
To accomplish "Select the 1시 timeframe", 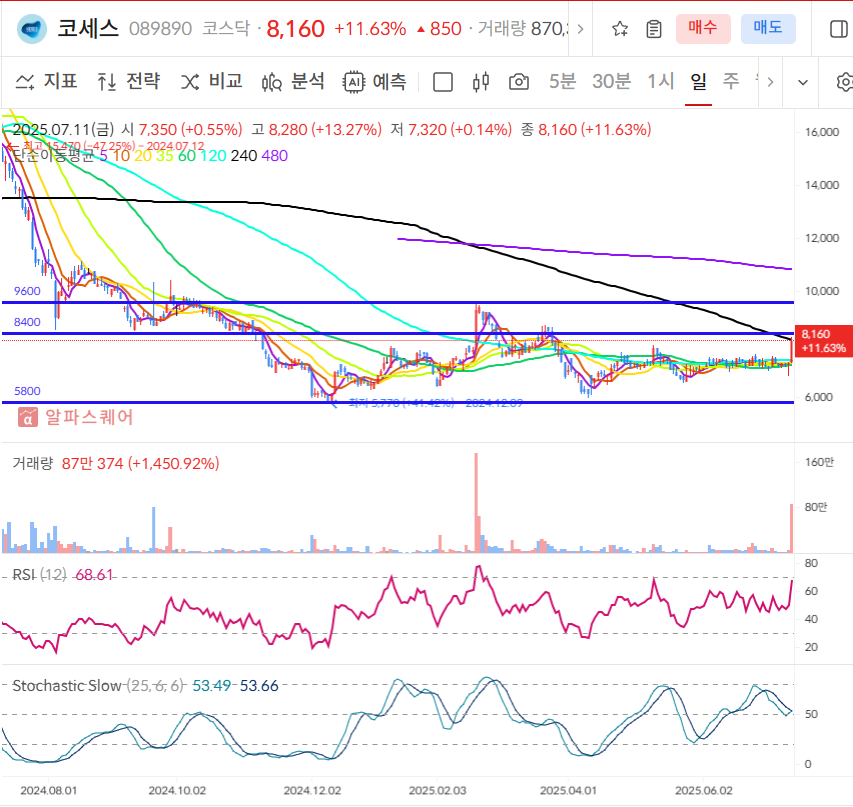I will 660,82.
